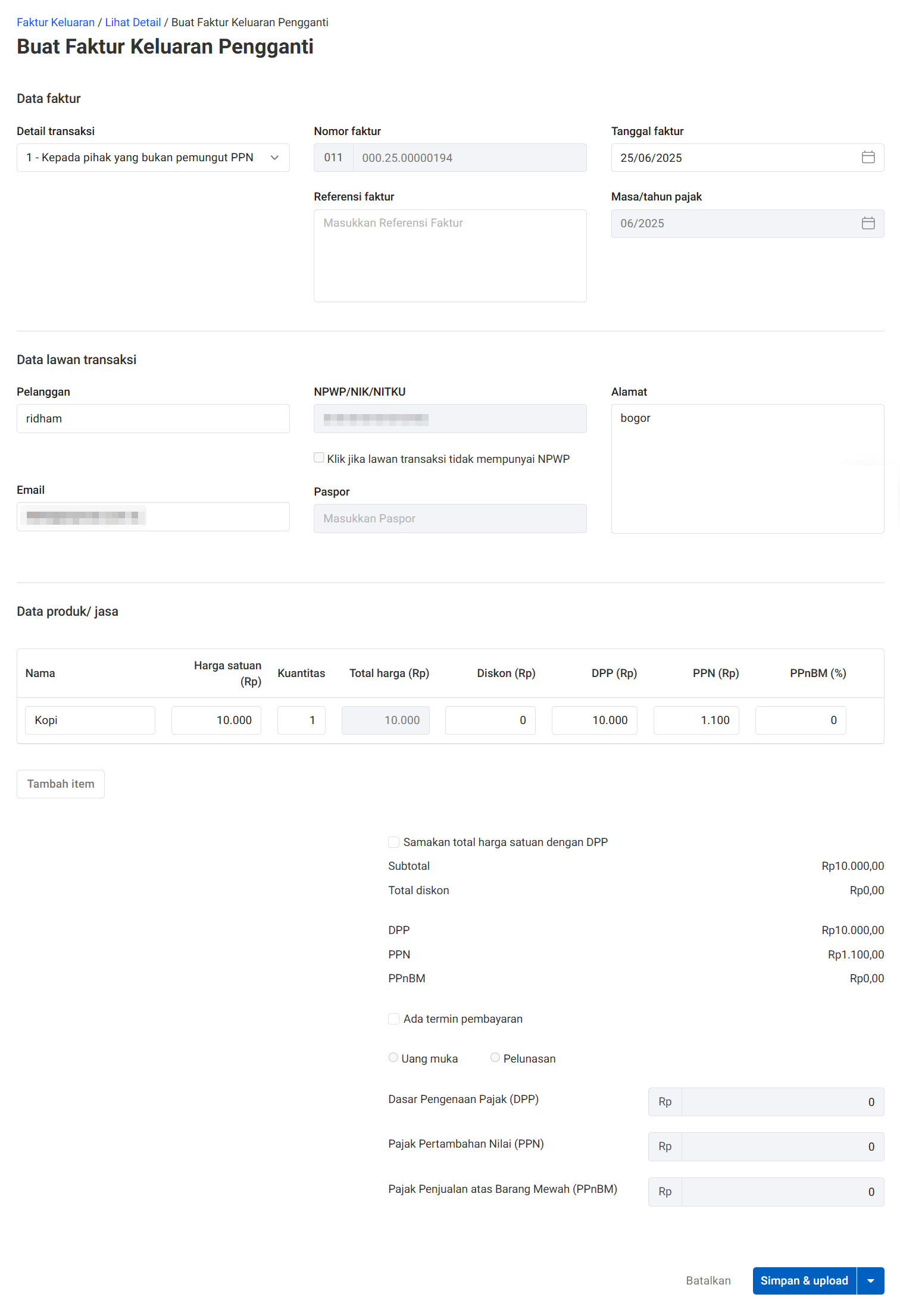
Task: Click the Masa/tahun pajak calendar icon
Action: tap(868, 224)
